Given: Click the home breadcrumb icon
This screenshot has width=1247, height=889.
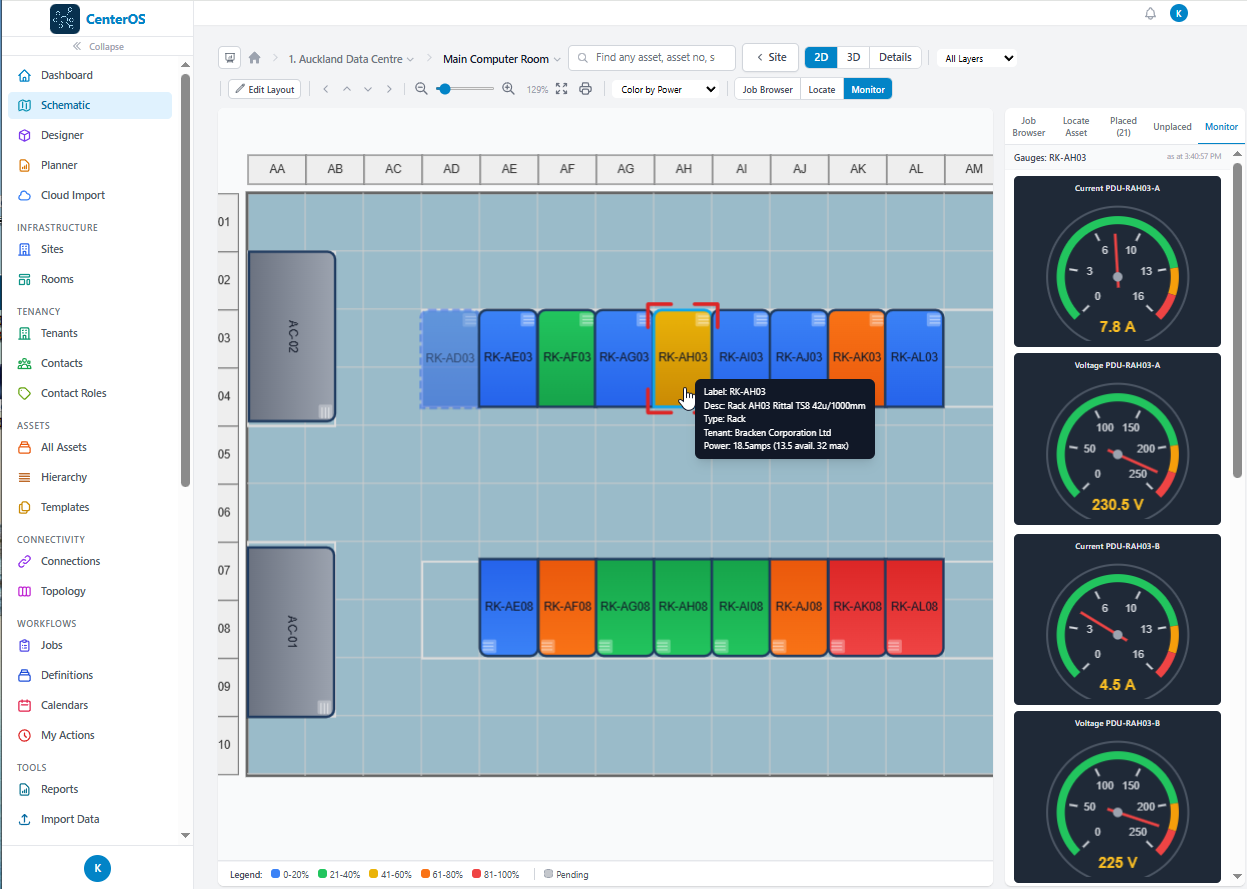Looking at the screenshot, I should pos(255,58).
